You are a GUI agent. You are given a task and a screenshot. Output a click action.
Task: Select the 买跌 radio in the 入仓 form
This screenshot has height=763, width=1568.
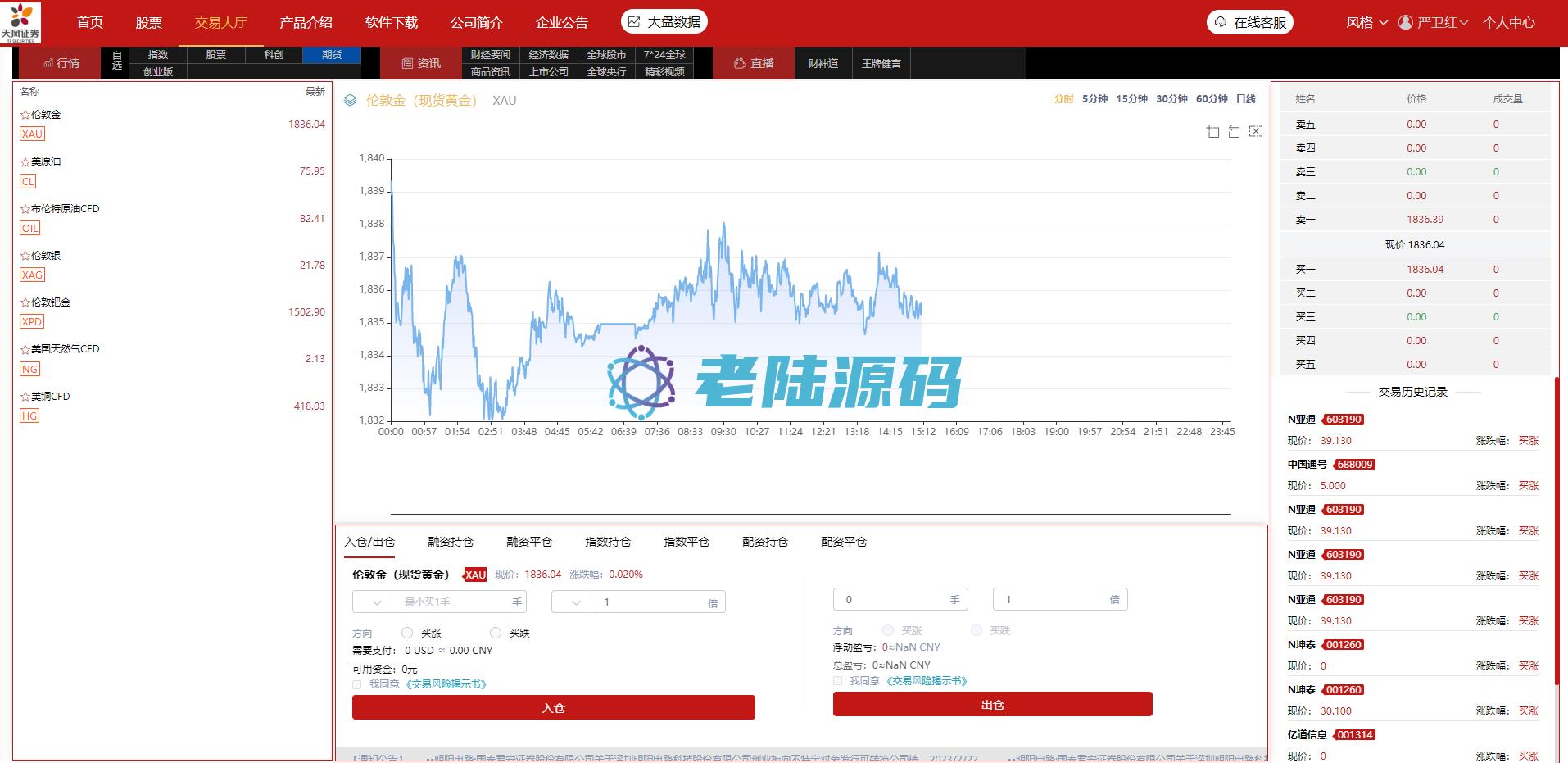click(495, 633)
